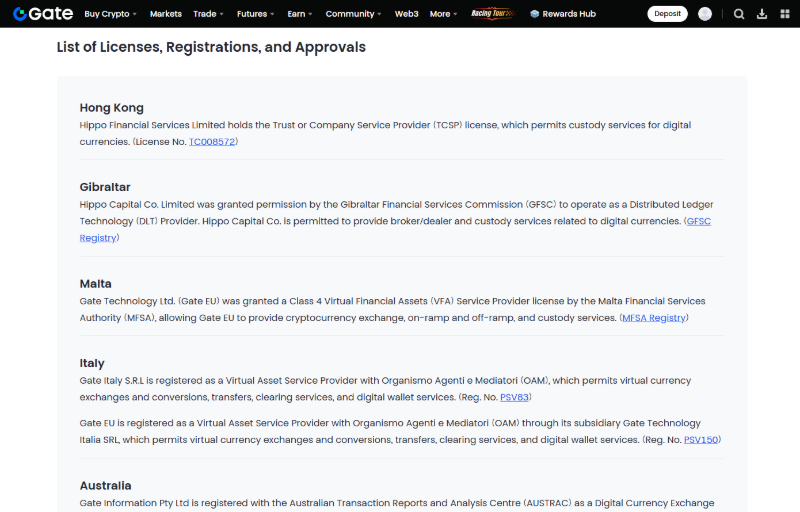Open the search icon in header
800x512 pixels.
point(739,14)
